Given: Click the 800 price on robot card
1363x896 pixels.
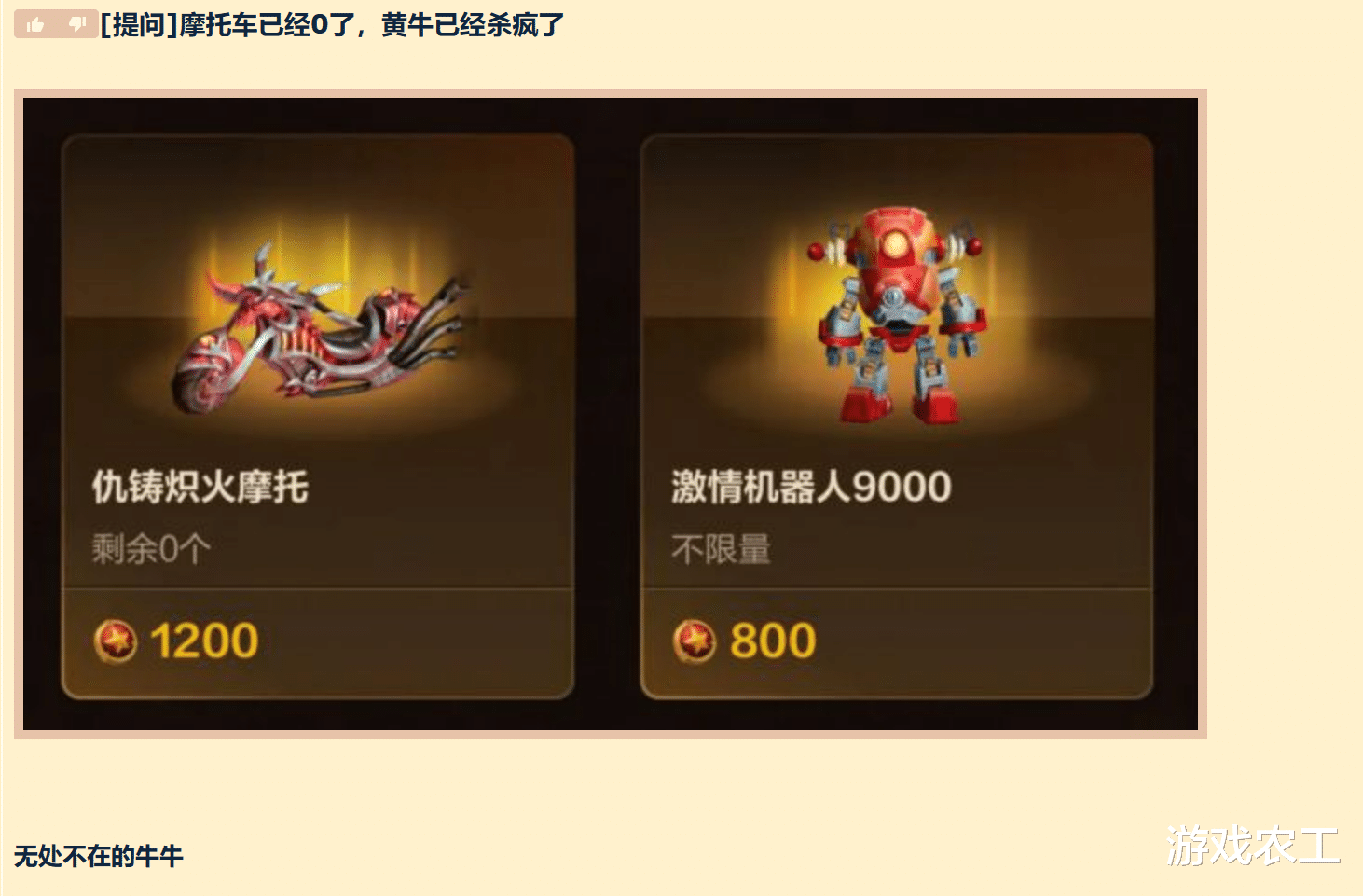Looking at the screenshot, I should coord(773,641).
